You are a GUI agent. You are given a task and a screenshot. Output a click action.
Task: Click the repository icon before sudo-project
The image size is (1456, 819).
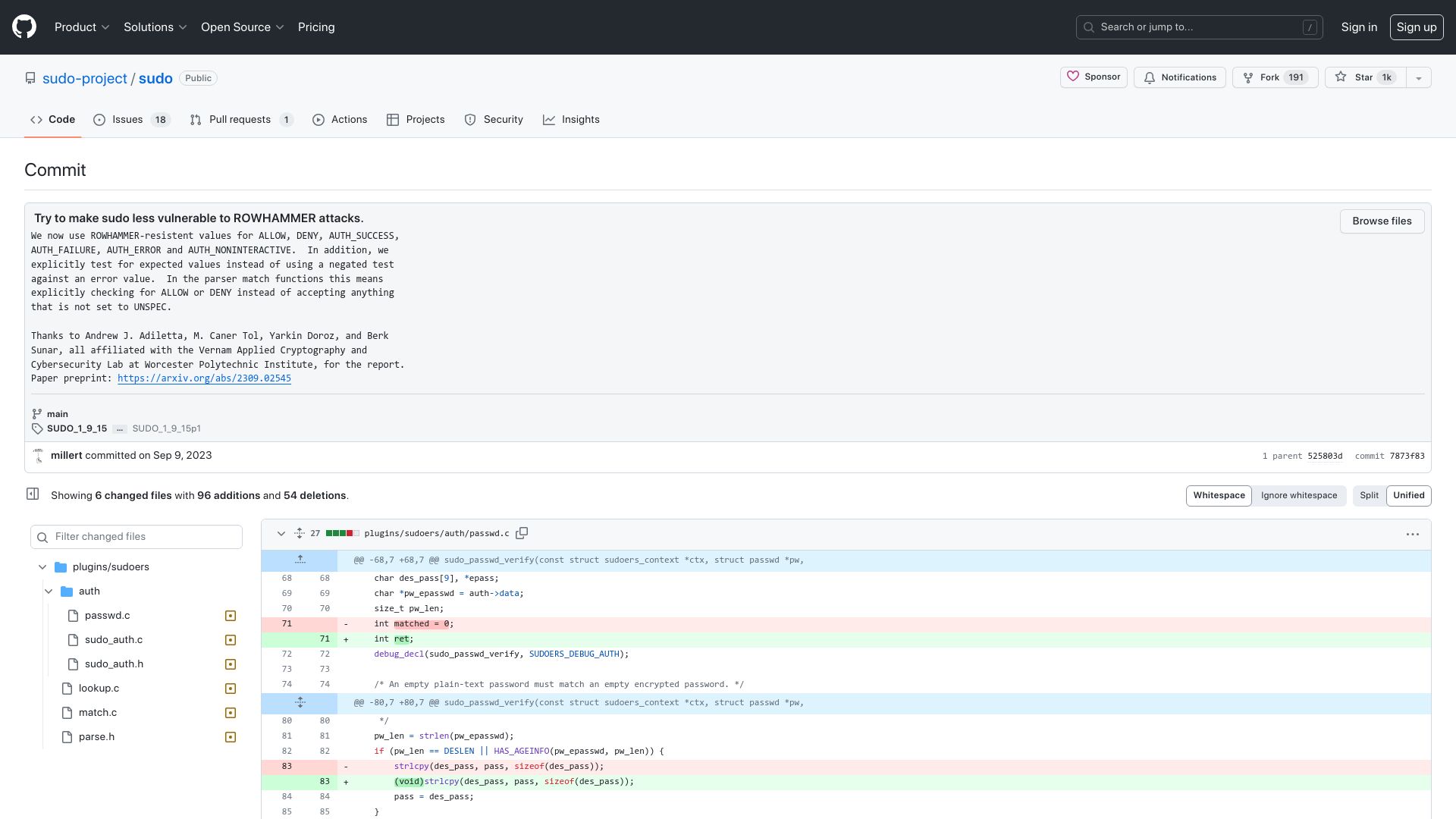coord(30,78)
